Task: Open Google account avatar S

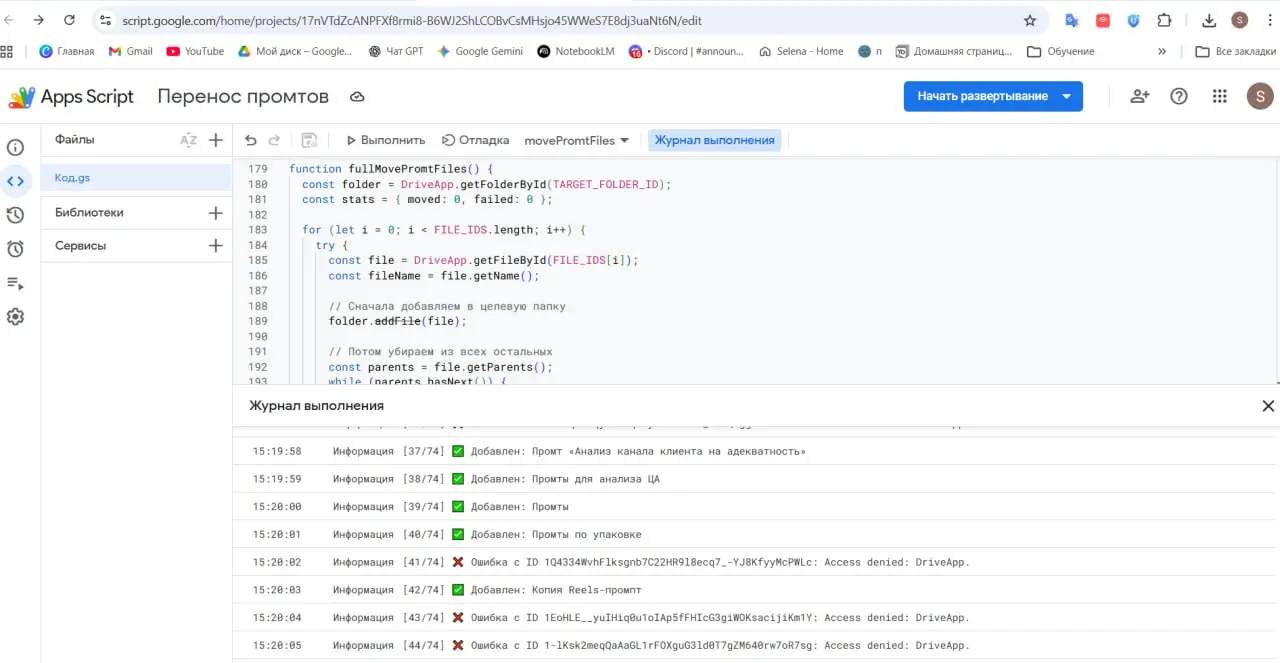Action: [x=1260, y=96]
